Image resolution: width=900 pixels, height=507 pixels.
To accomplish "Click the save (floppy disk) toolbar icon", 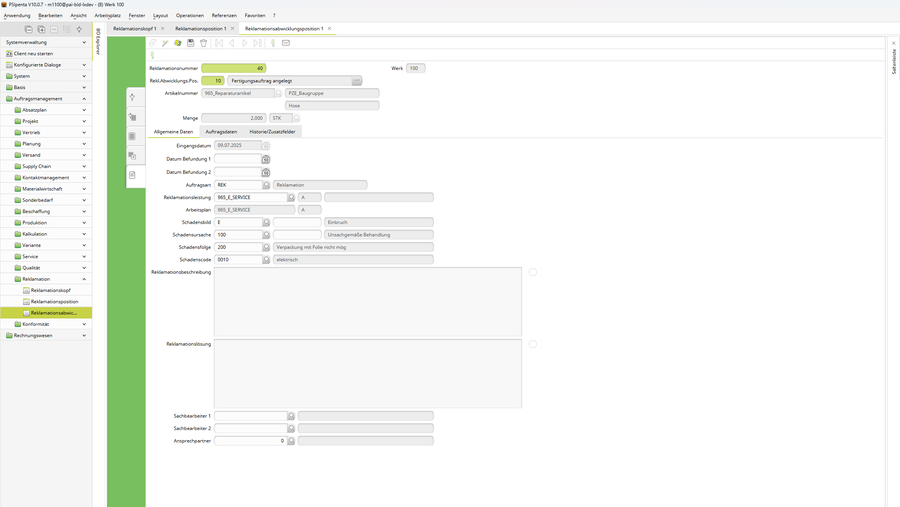I will (x=191, y=43).
